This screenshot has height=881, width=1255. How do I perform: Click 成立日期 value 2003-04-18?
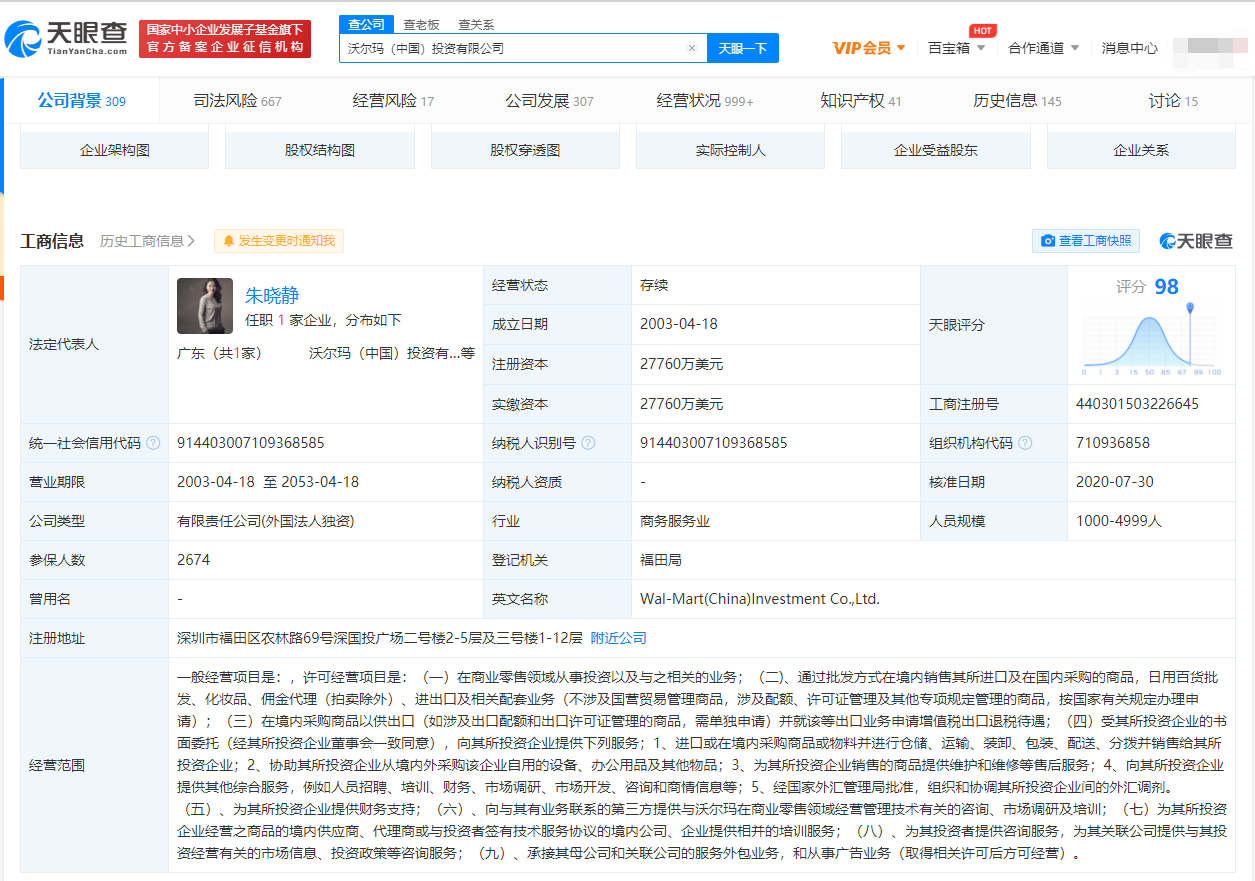[x=679, y=324]
